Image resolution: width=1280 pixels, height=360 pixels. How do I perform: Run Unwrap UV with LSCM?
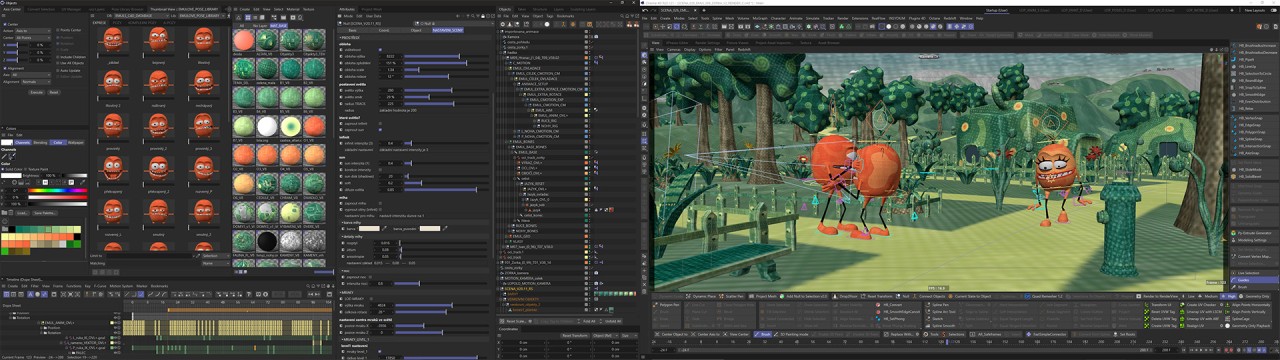point(1201,312)
